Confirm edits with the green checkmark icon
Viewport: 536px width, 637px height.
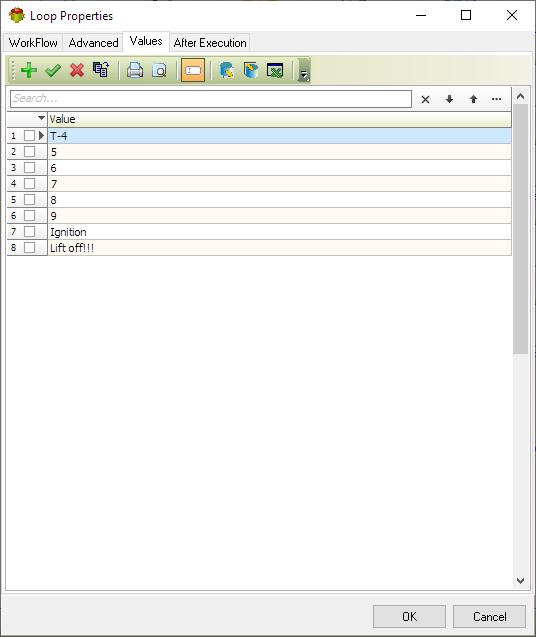[53, 70]
